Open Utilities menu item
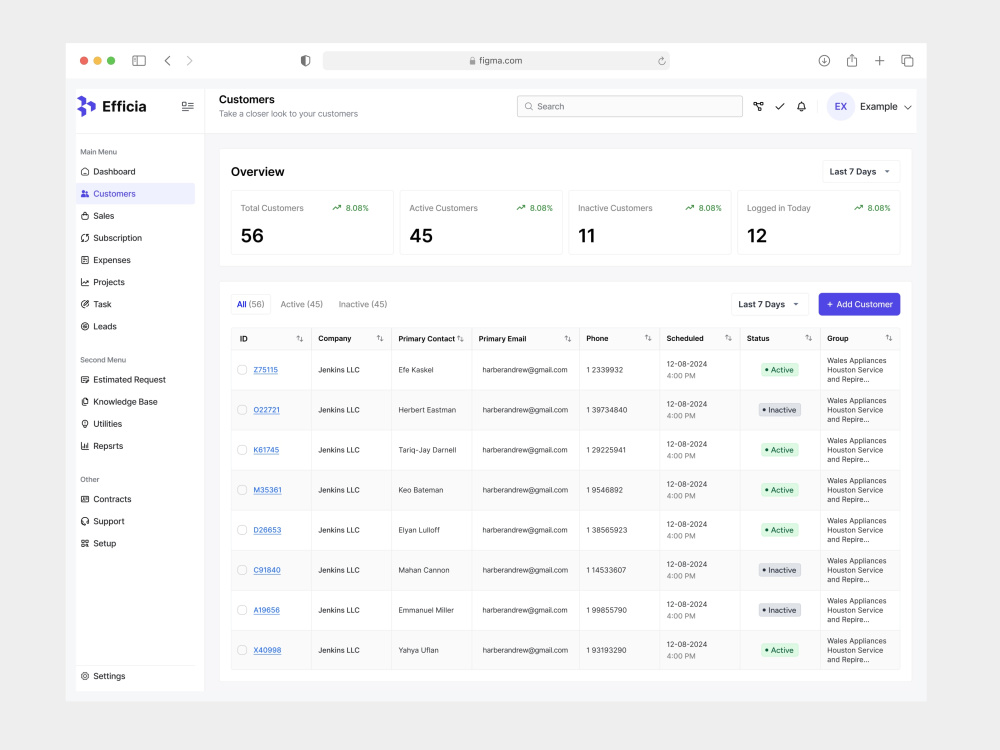This screenshot has height=750, width=1000. (x=135, y=424)
